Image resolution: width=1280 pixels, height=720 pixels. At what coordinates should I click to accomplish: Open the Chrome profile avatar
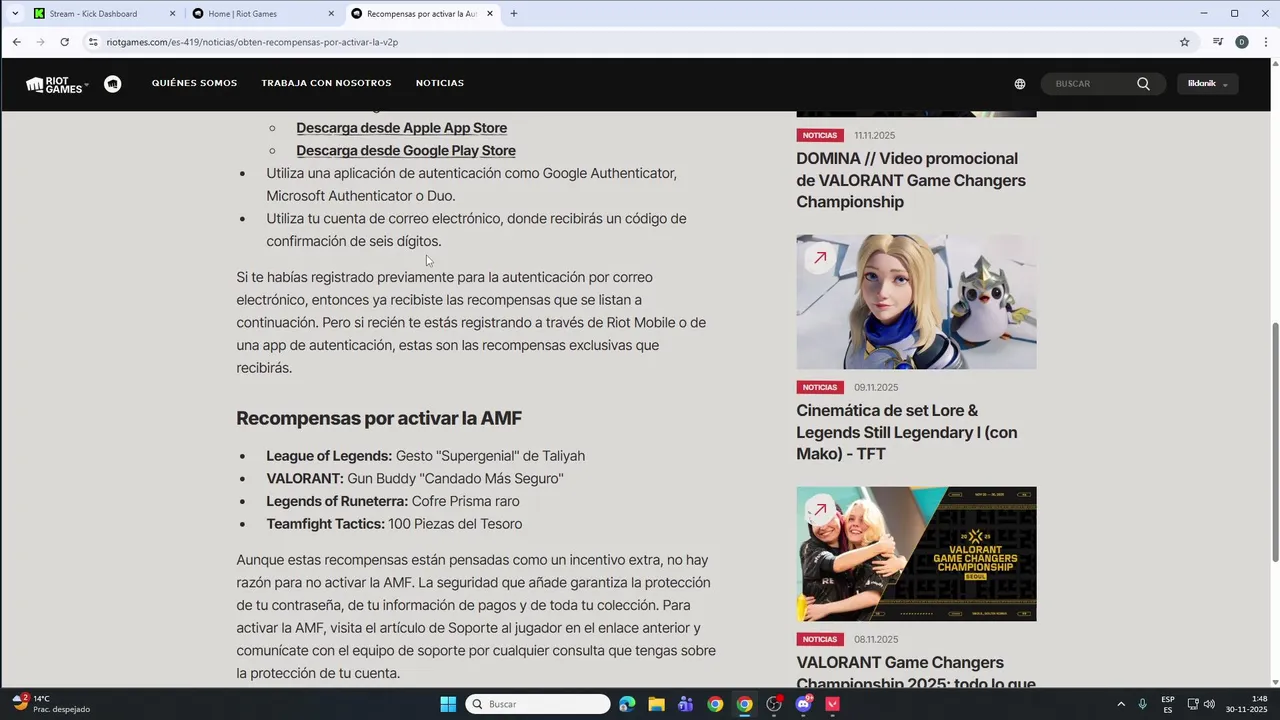1242,42
